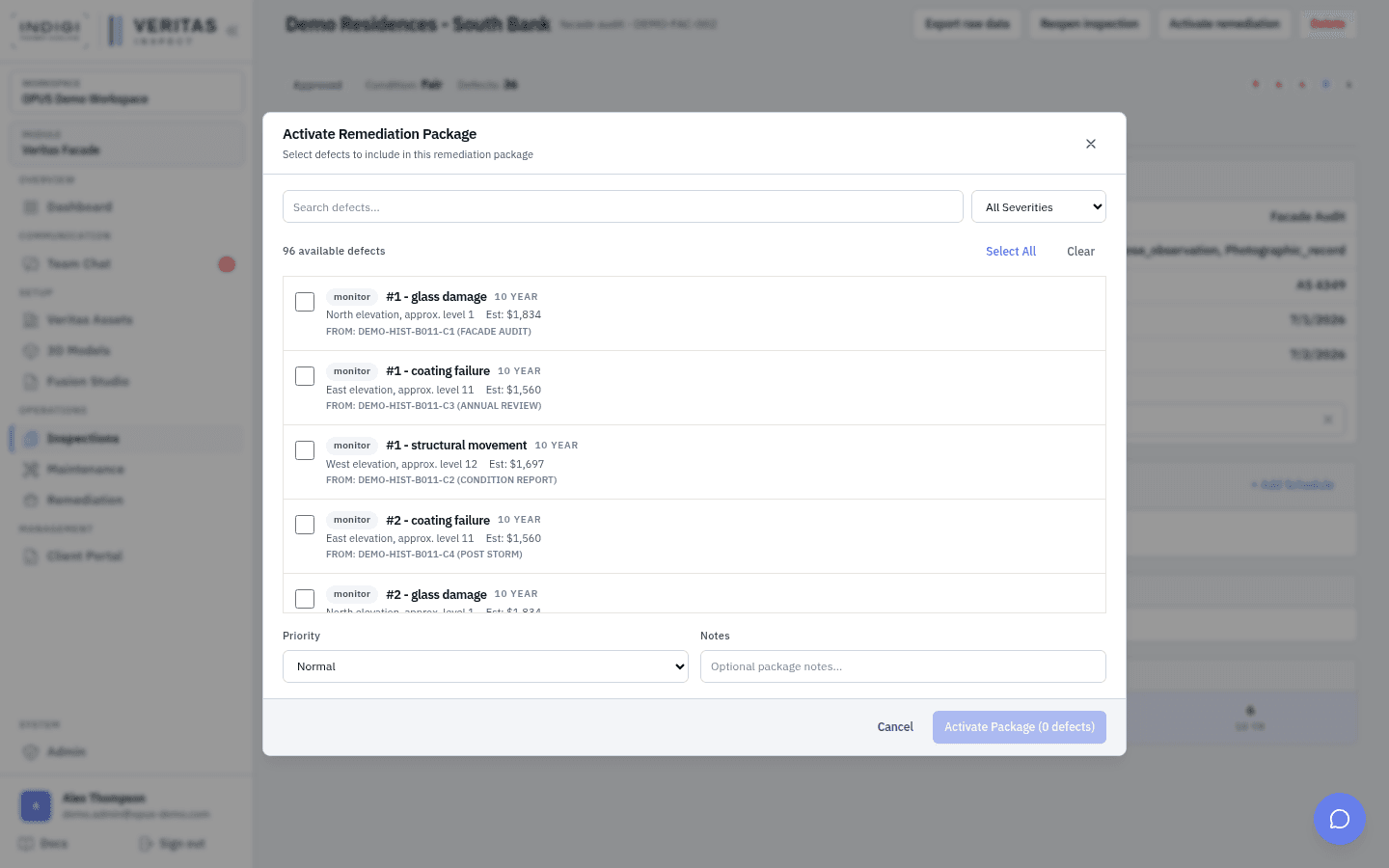Click the Fusion Studio sidebar icon

coord(31,382)
